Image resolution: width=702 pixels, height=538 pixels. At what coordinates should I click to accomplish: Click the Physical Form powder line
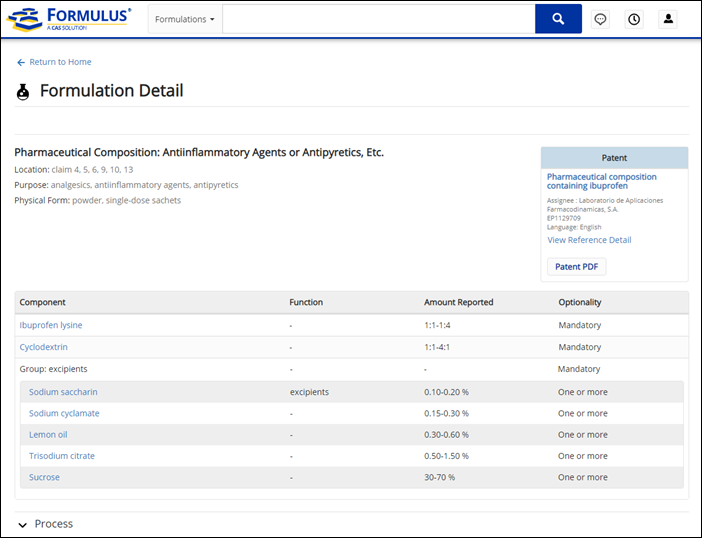click(x=98, y=200)
